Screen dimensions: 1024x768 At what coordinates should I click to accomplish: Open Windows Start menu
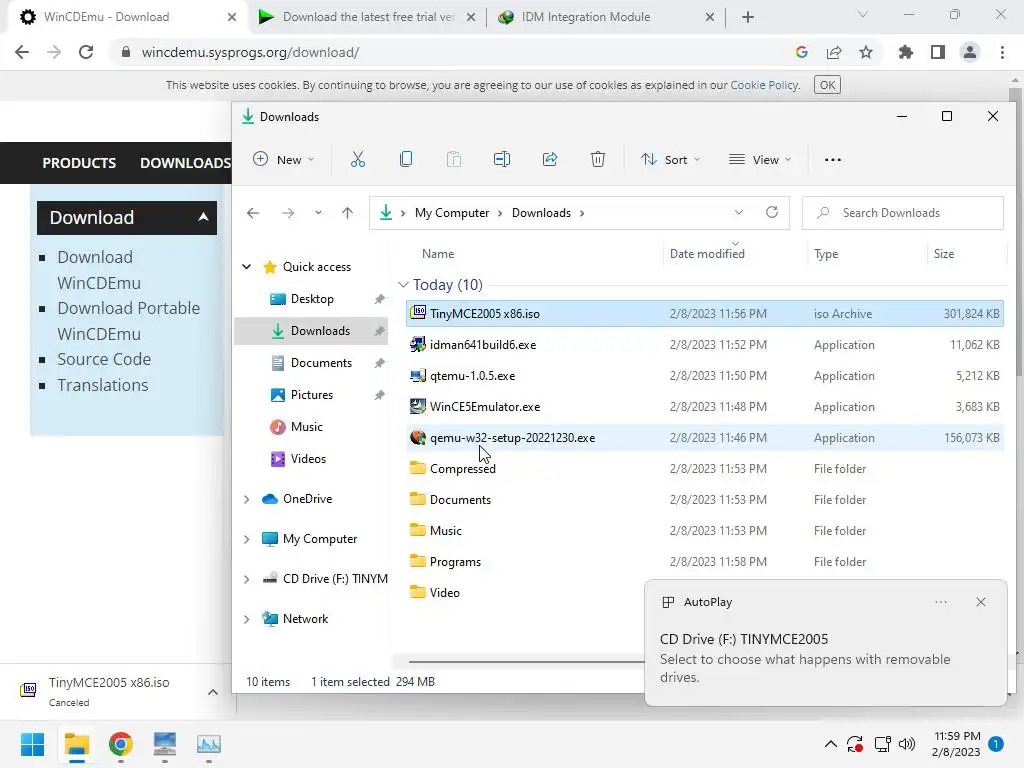coord(33,744)
